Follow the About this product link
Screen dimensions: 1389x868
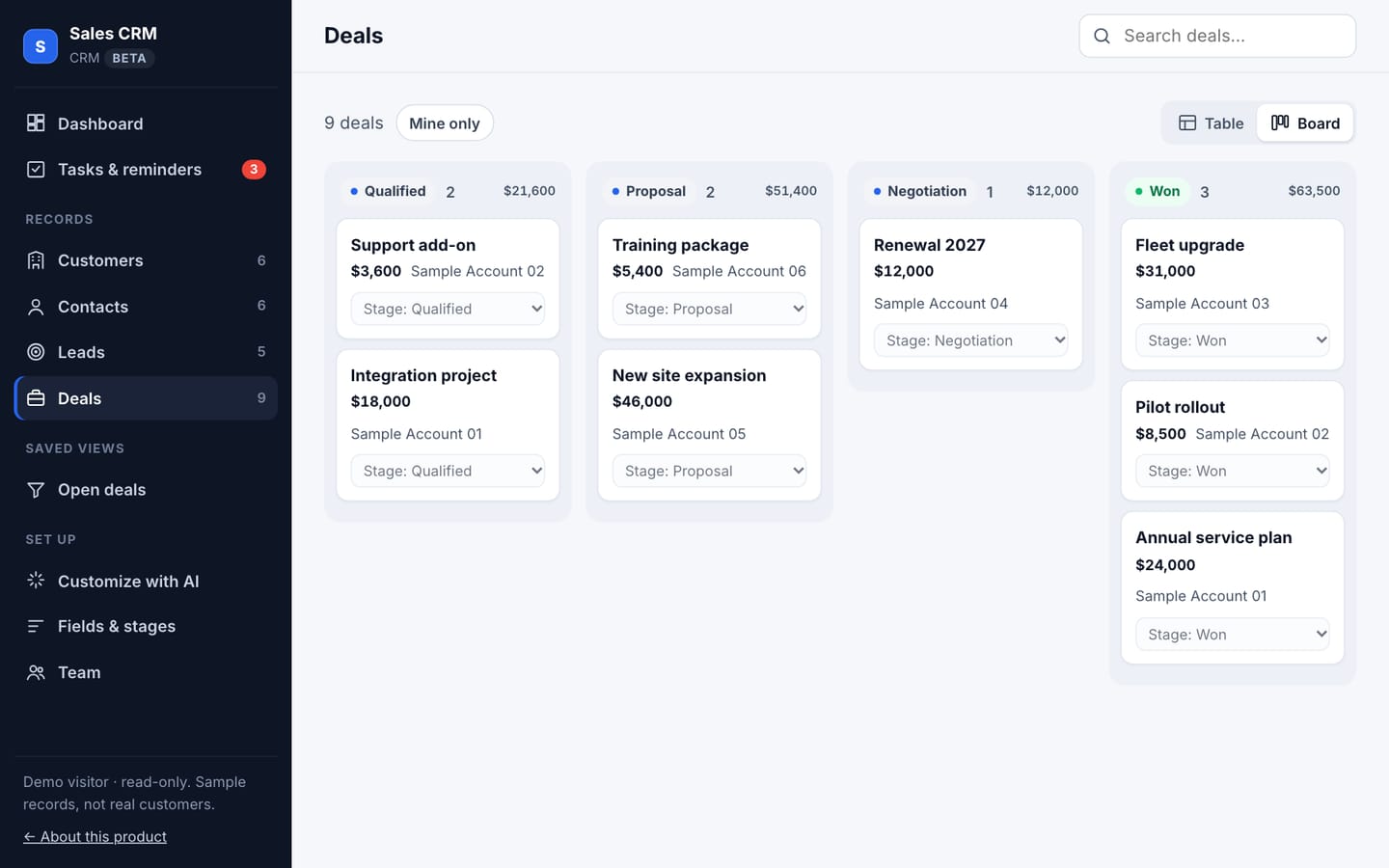pyautogui.click(x=95, y=836)
